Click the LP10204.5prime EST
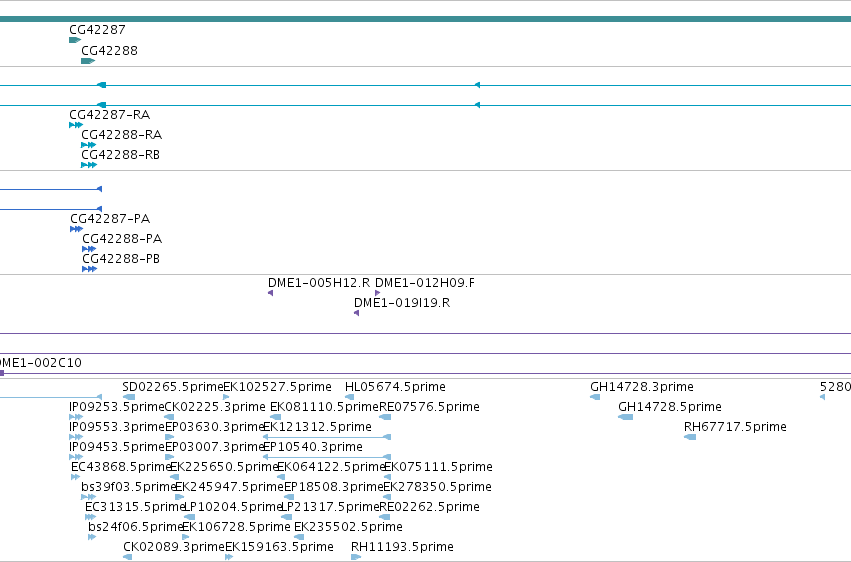 tap(233, 507)
